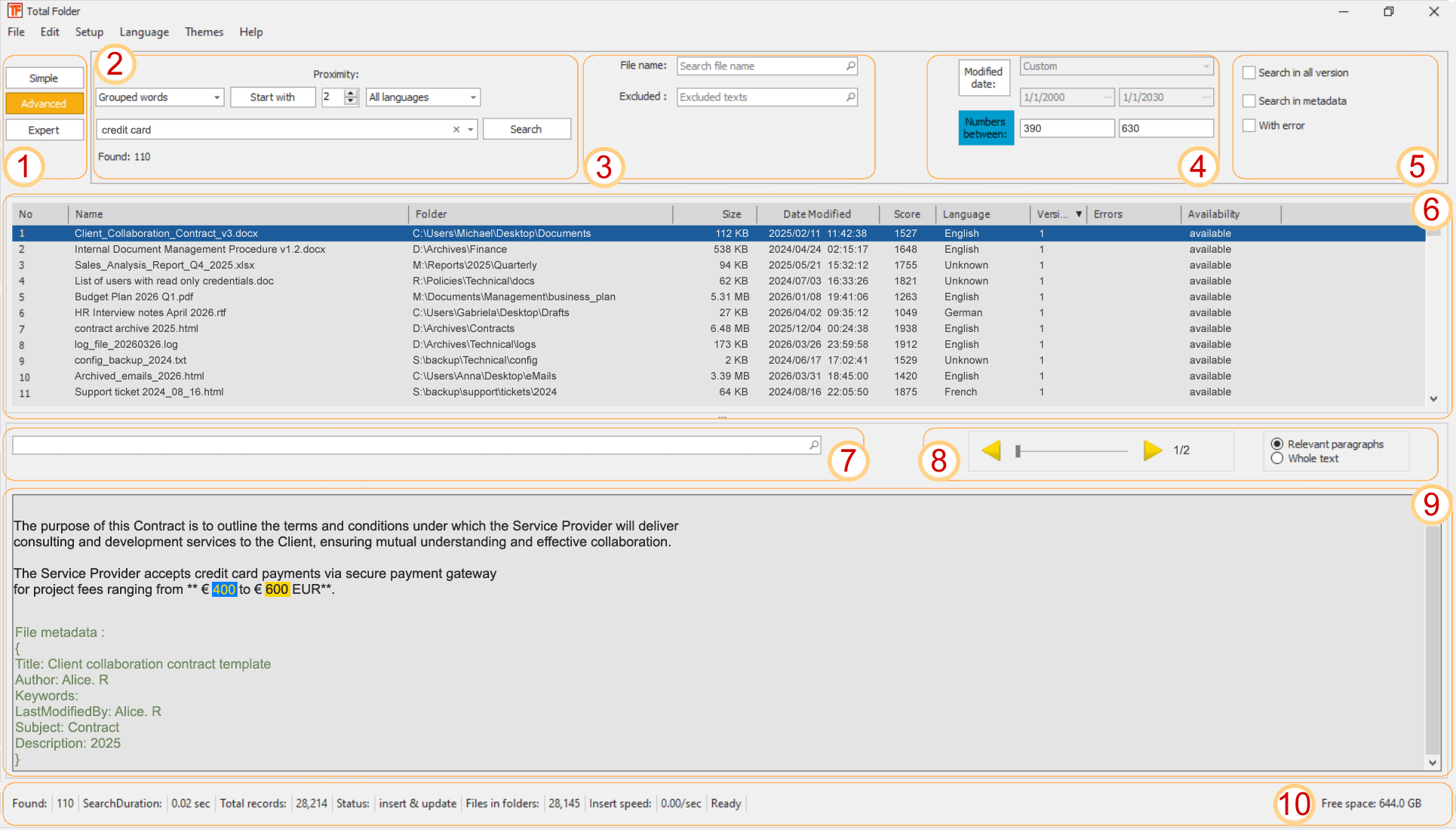1456x830 pixels.
Task: Select the Budget Plan 2026 Q1.pdf row
Action: pos(134,297)
